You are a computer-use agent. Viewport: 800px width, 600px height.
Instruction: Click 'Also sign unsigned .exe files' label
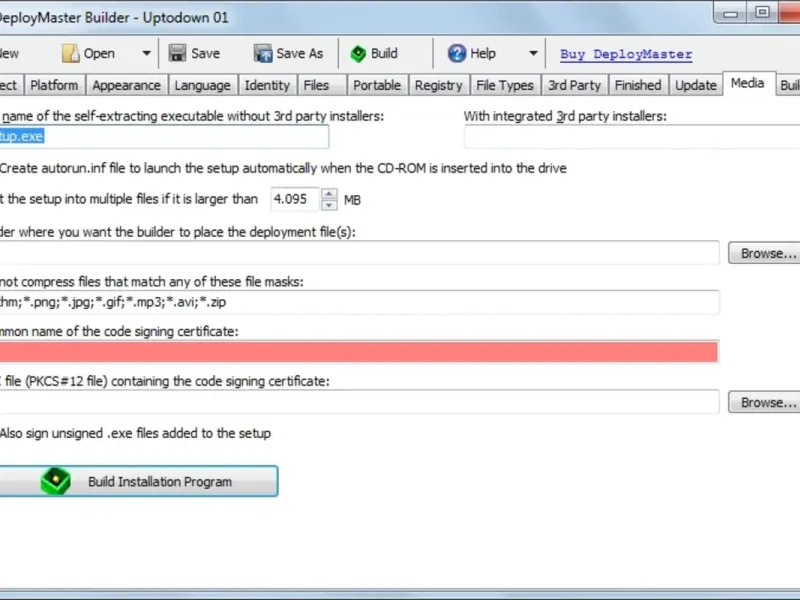coord(135,433)
